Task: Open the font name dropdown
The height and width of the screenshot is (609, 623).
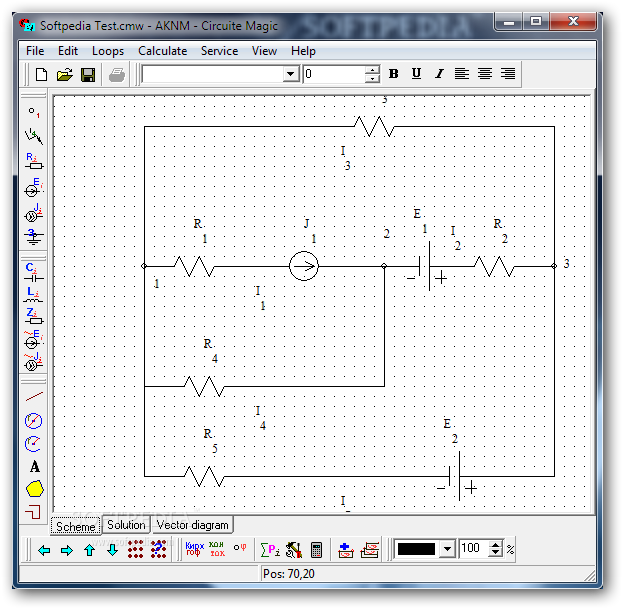Action: click(290, 74)
